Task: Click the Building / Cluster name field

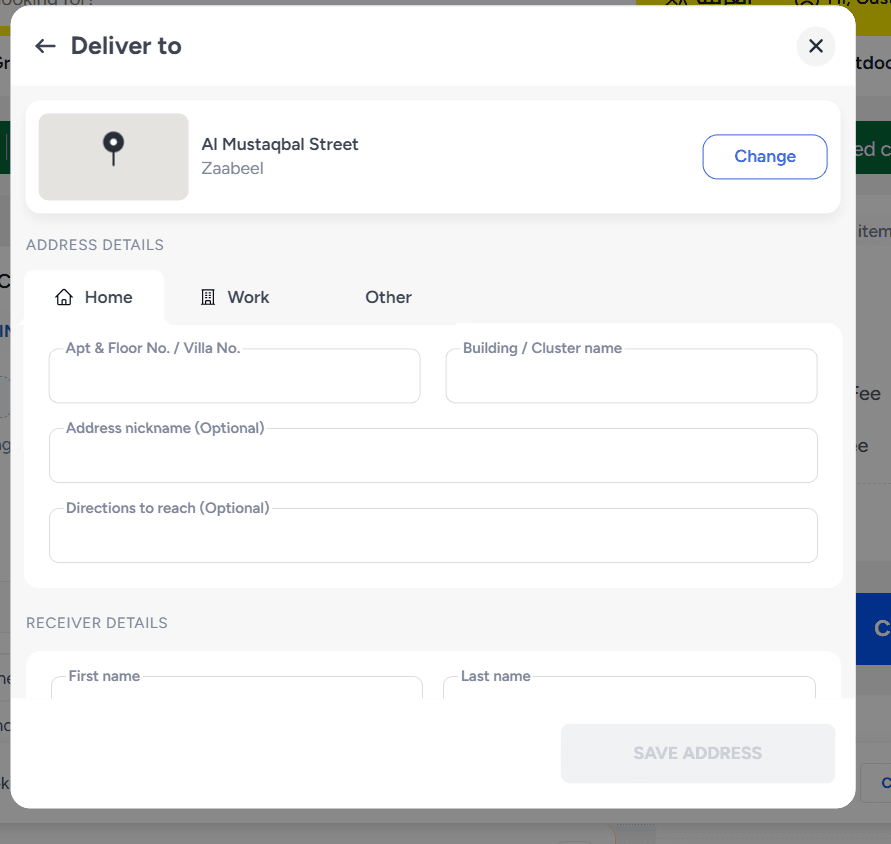Action: pos(631,376)
